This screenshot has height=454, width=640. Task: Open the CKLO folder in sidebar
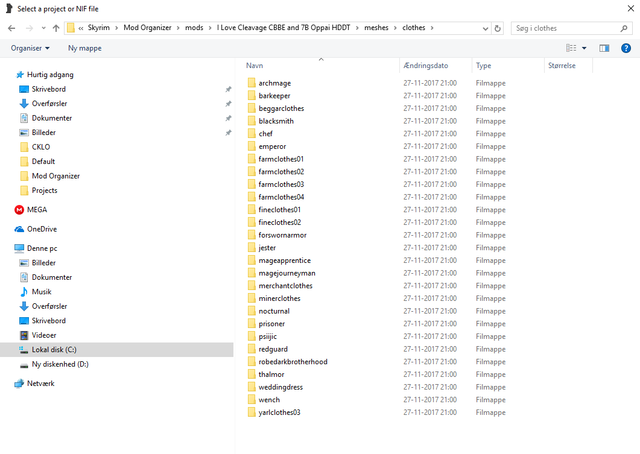(x=41, y=147)
